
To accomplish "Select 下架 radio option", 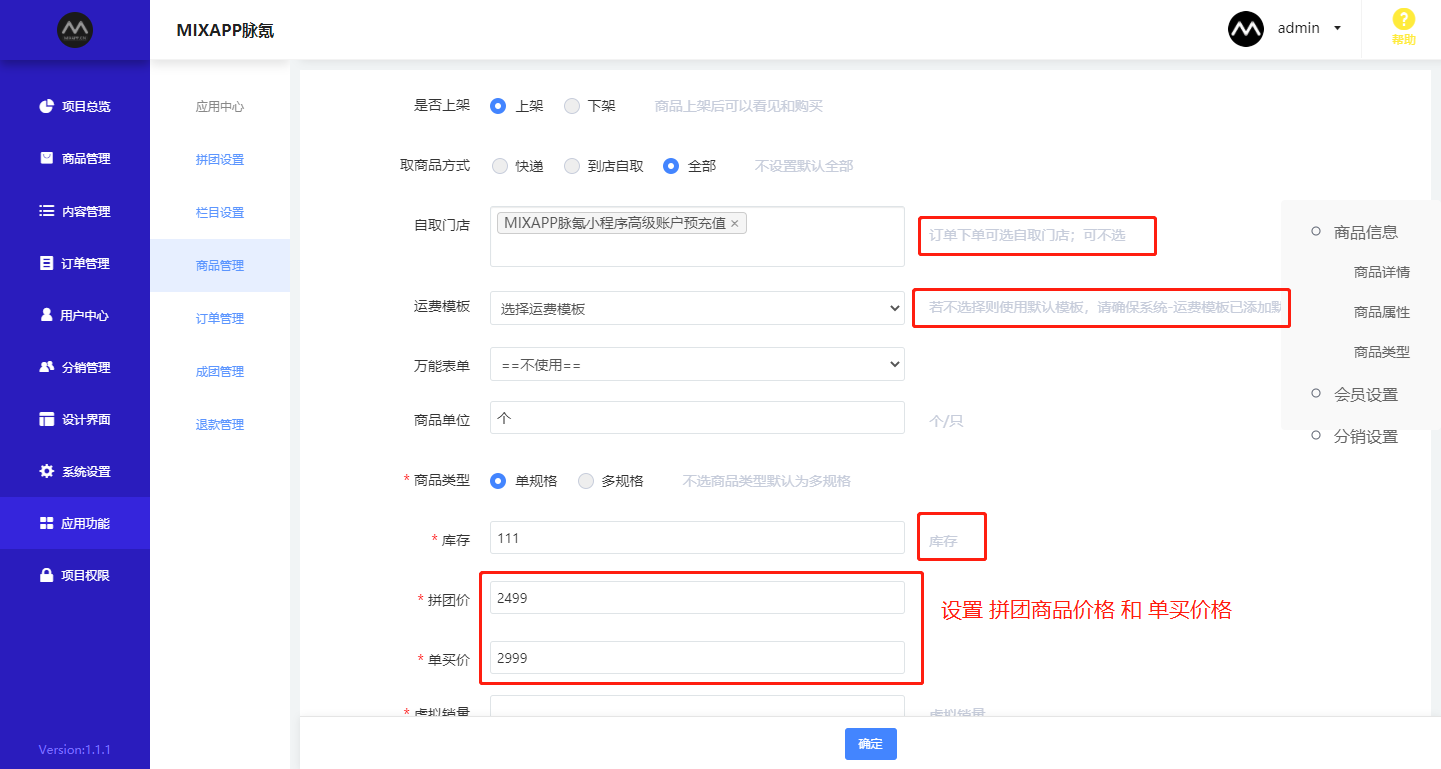I will [x=572, y=106].
